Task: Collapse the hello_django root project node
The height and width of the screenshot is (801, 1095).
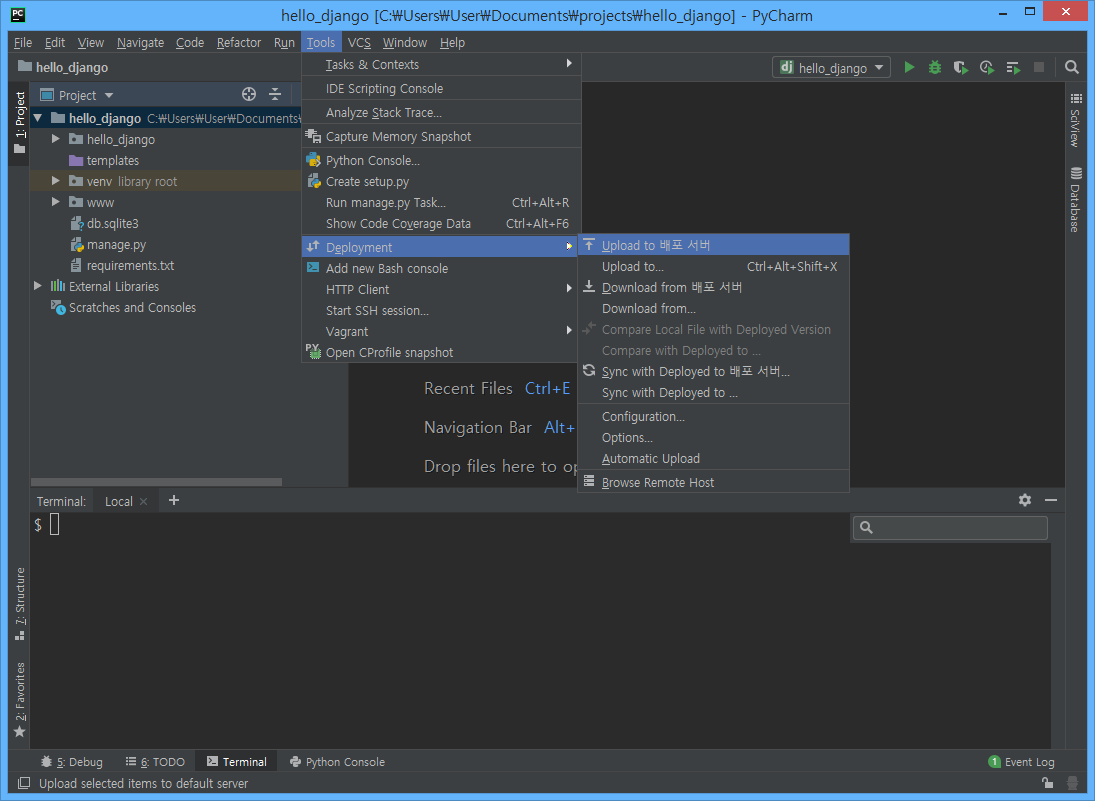Action: click(x=38, y=118)
